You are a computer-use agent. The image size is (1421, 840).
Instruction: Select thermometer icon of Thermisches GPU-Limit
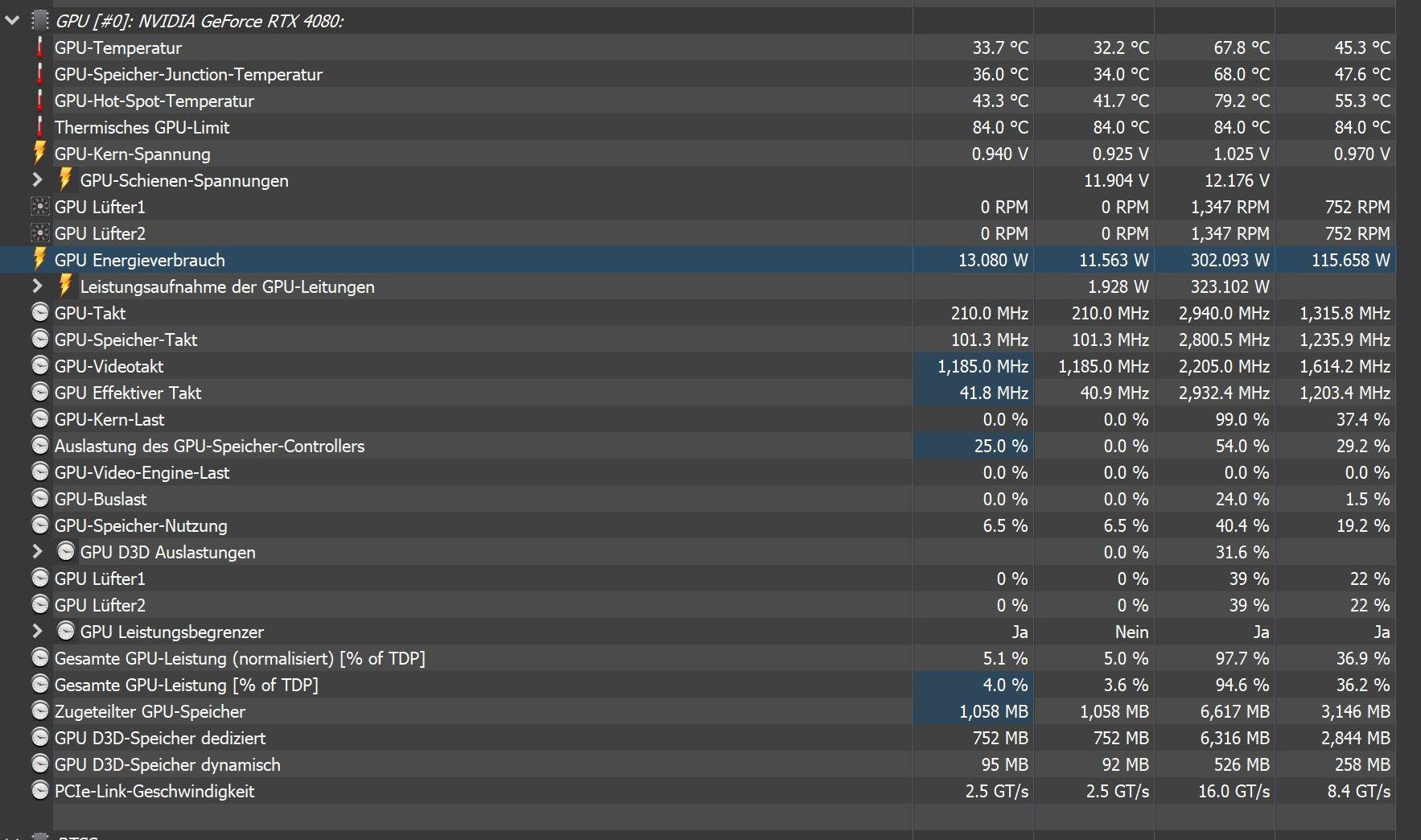click(39, 127)
